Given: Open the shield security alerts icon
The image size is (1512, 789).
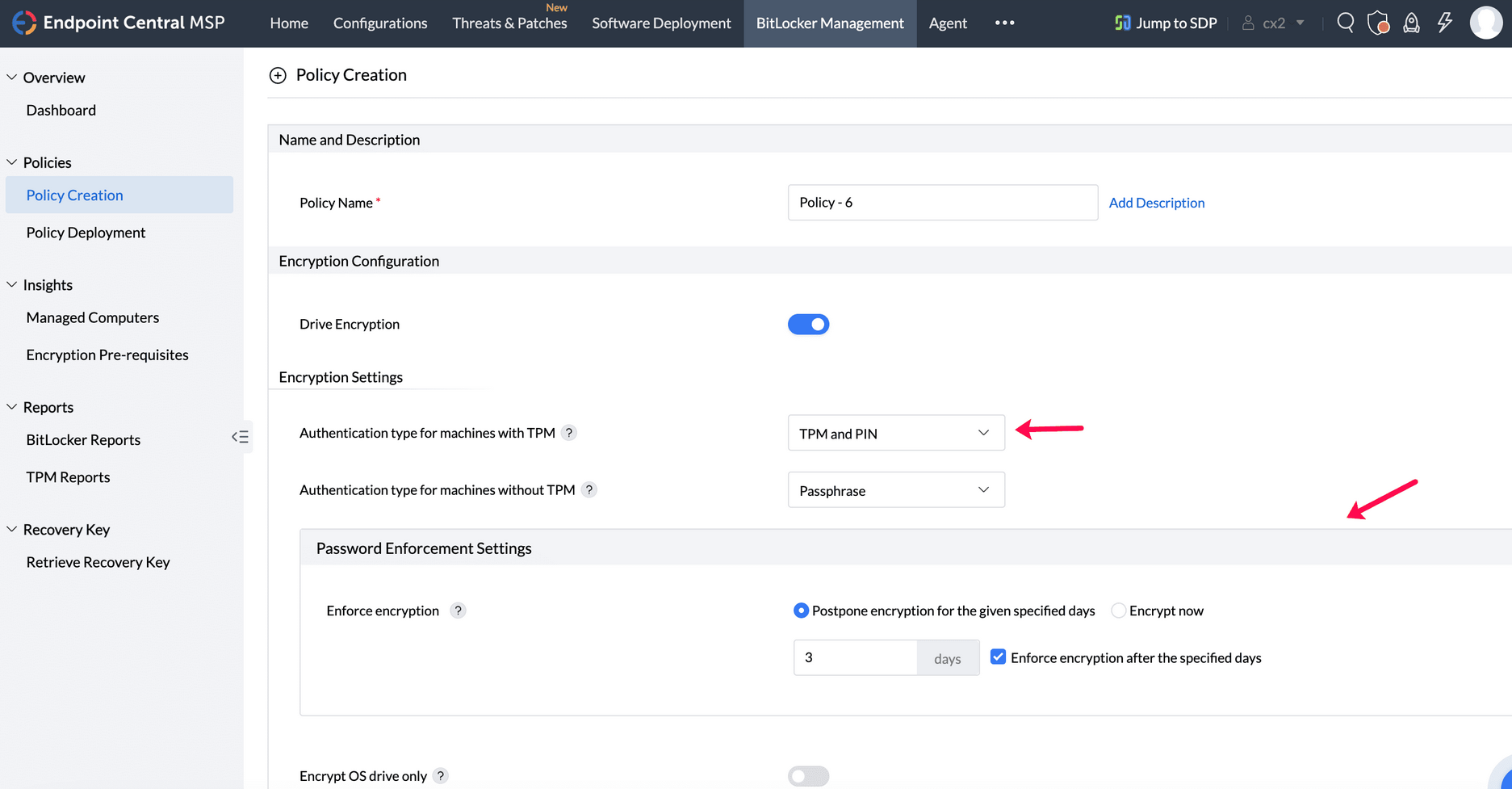Looking at the screenshot, I should point(1378,23).
